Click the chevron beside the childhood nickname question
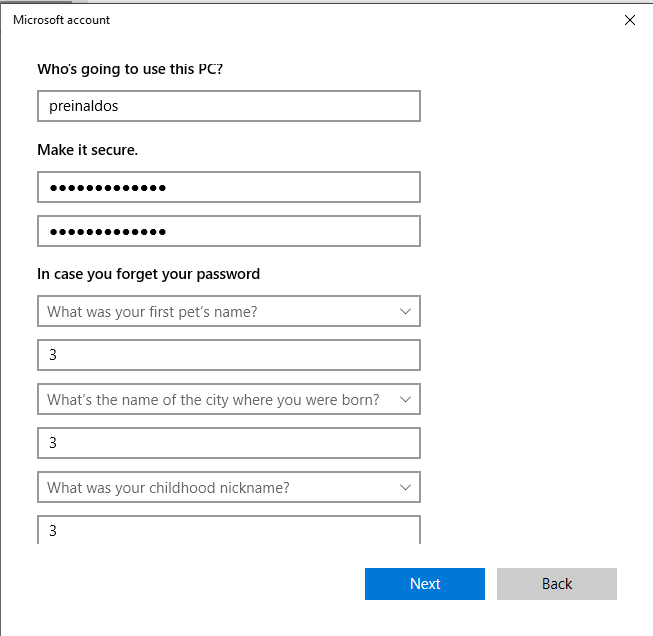This screenshot has width=653, height=636. [x=405, y=487]
